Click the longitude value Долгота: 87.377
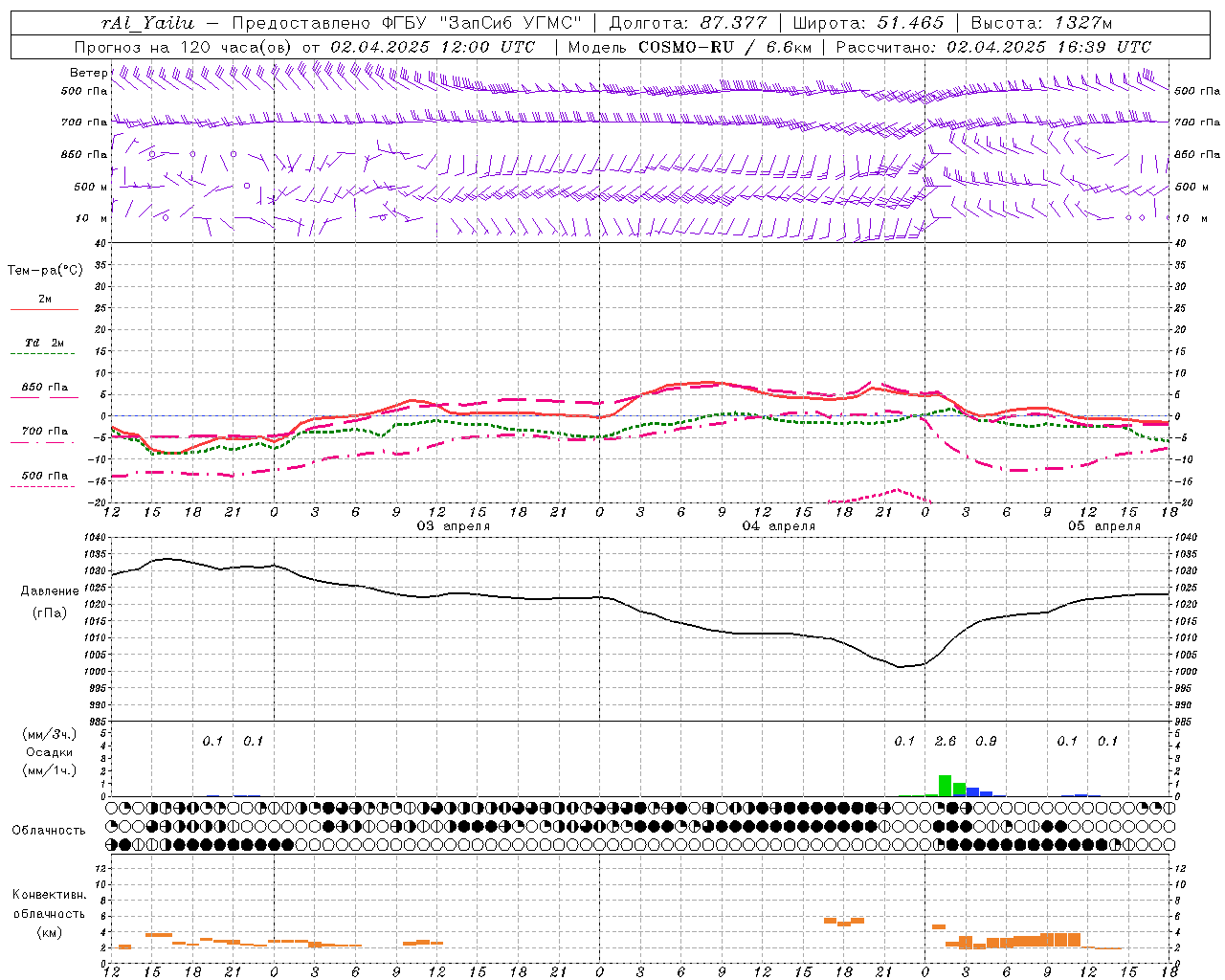This screenshot has width=1225, height=980. (x=687, y=23)
